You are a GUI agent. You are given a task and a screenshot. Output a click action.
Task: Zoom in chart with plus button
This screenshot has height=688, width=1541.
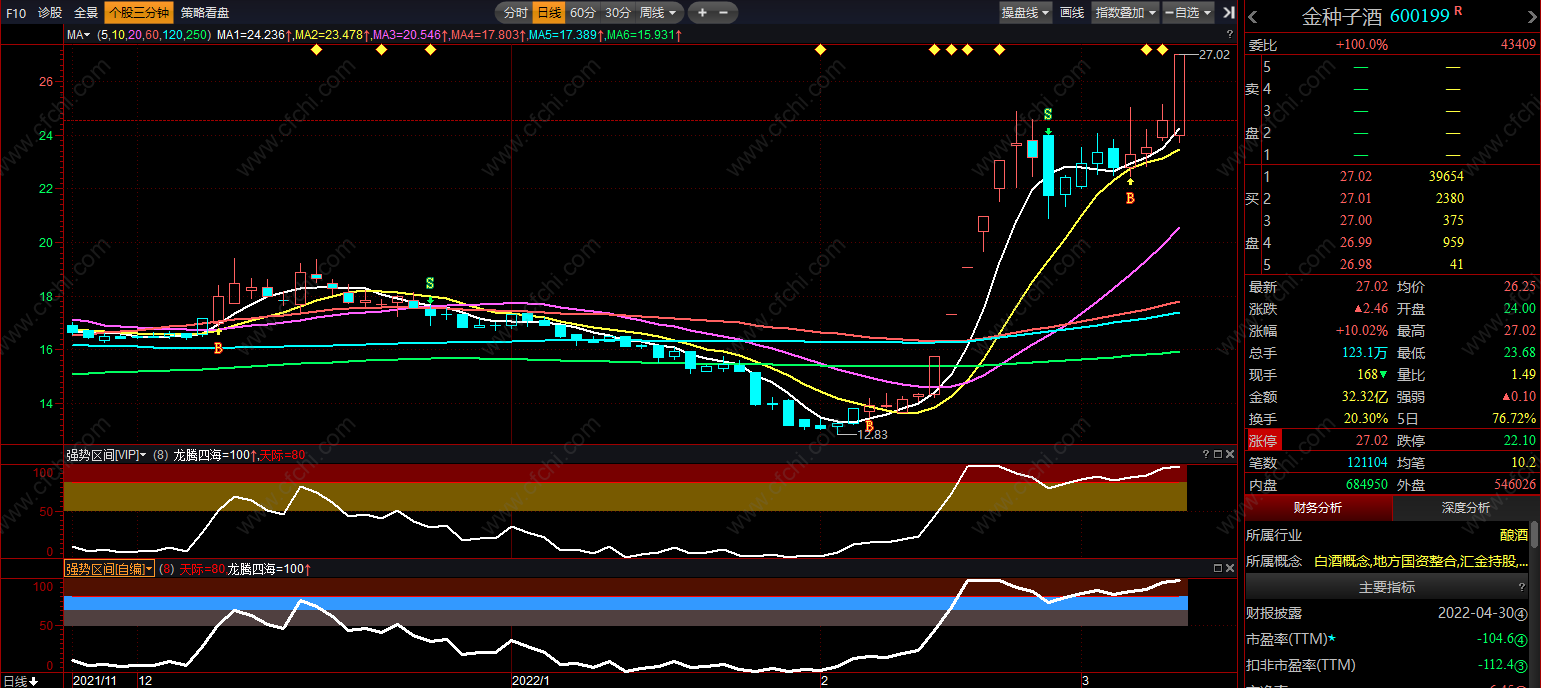click(702, 13)
